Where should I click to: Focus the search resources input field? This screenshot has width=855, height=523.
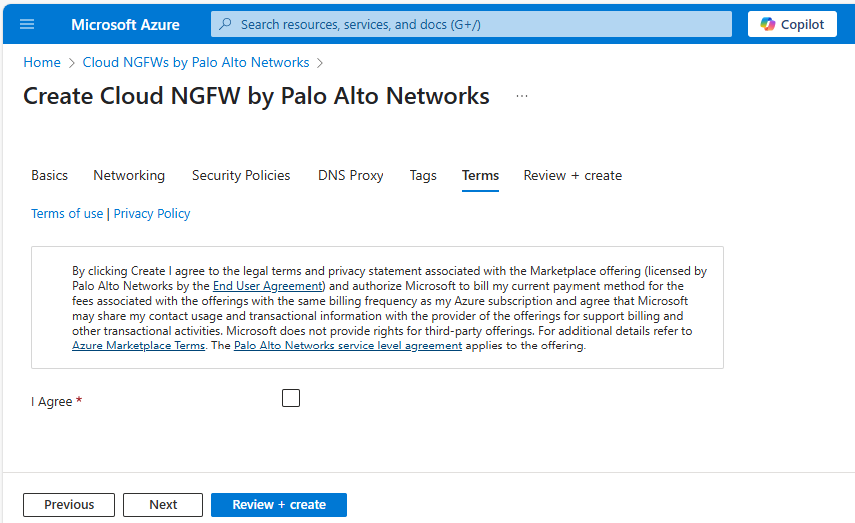[x=480, y=24]
